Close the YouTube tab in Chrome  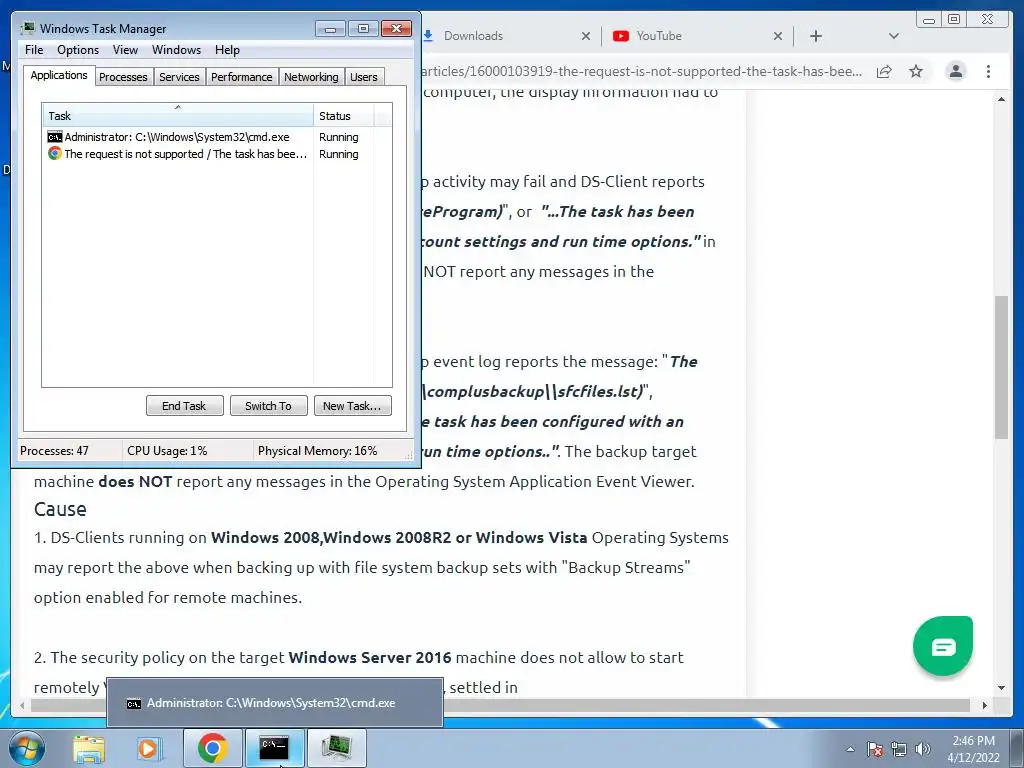pos(778,37)
